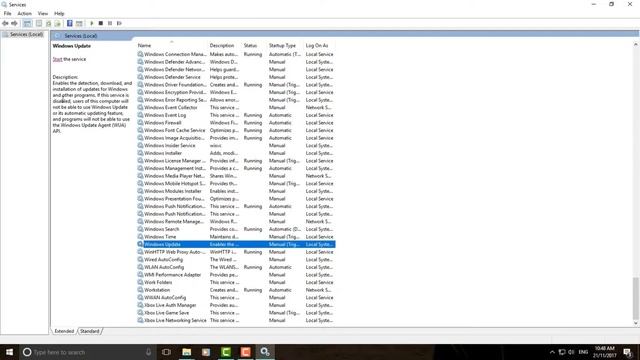Click the scrollbar up arrow in services list
This screenshot has width=640, height=360.
(636, 44)
